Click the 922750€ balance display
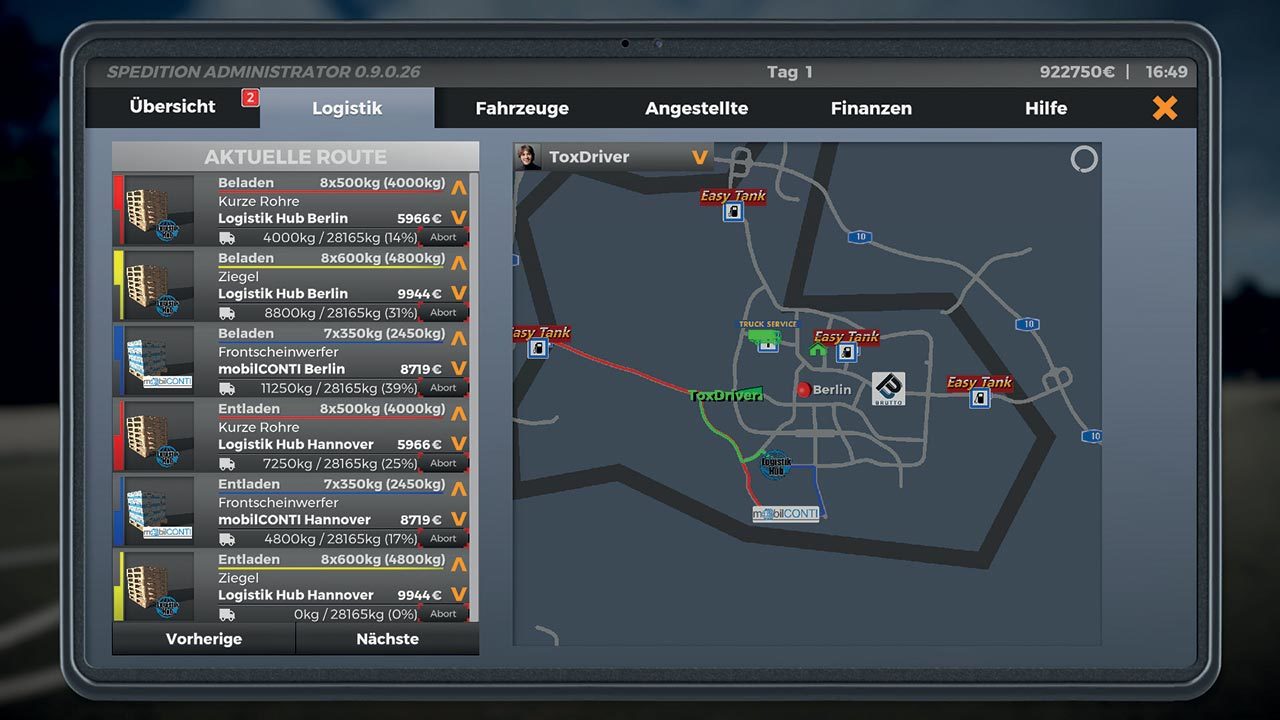This screenshot has width=1280, height=720. point(1077,72)
